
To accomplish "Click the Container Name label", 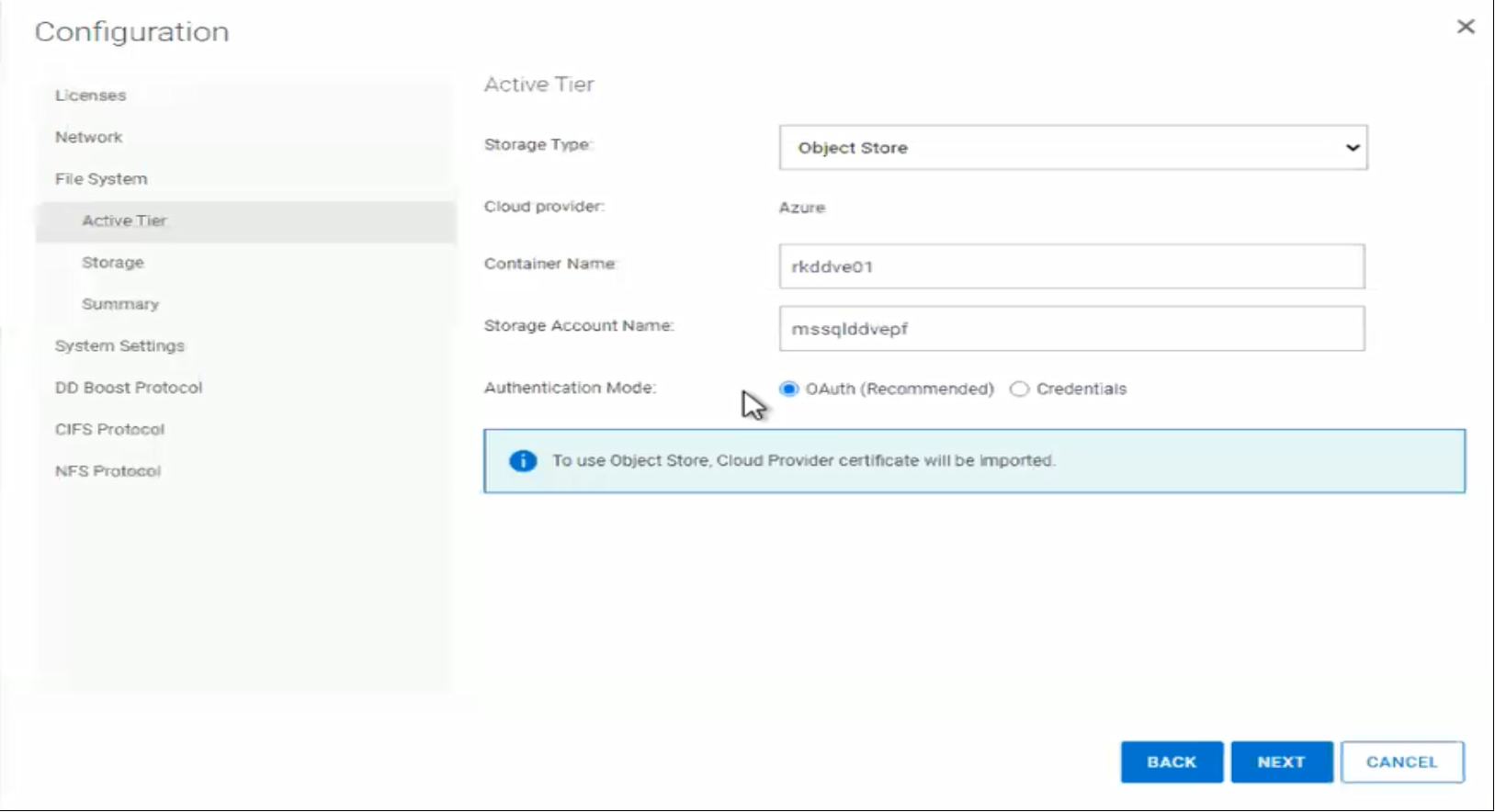I will (550, 264).
